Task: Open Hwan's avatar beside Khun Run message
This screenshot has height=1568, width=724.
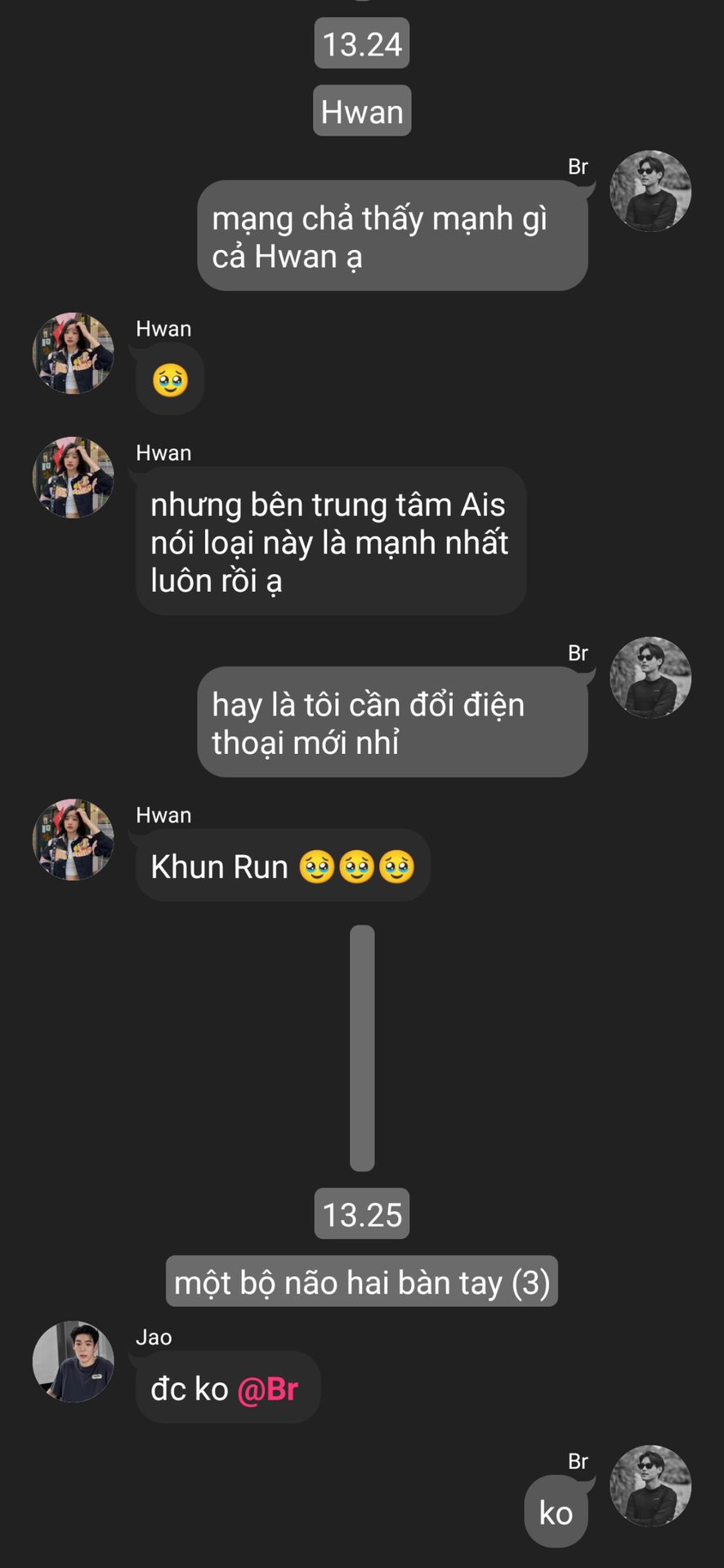Action: [x=73, y=840]
